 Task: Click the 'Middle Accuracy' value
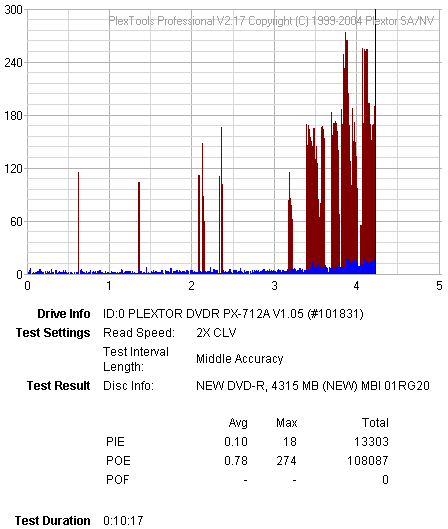[240, 359]
